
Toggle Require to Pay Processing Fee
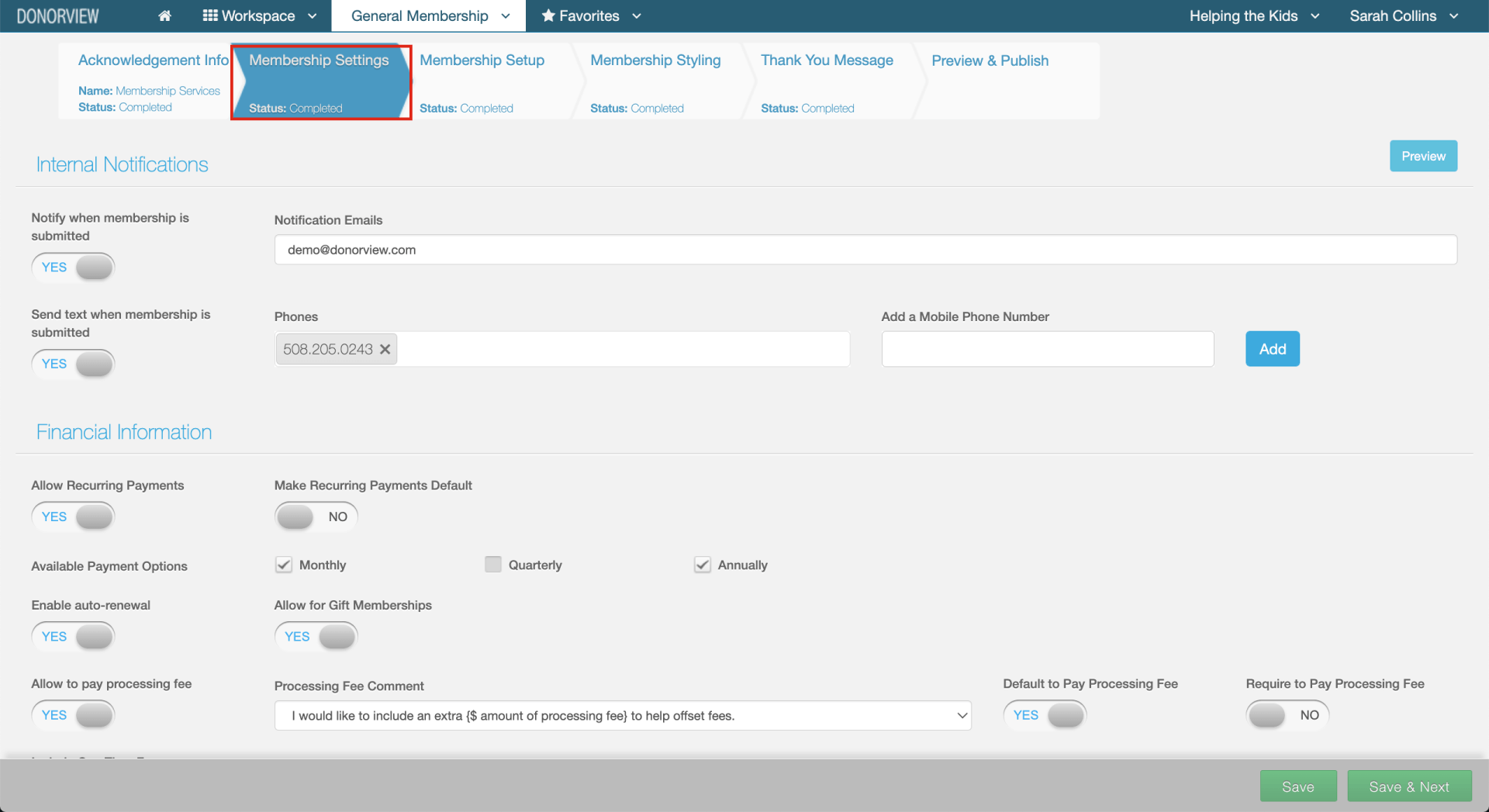tap(1287, 715)
